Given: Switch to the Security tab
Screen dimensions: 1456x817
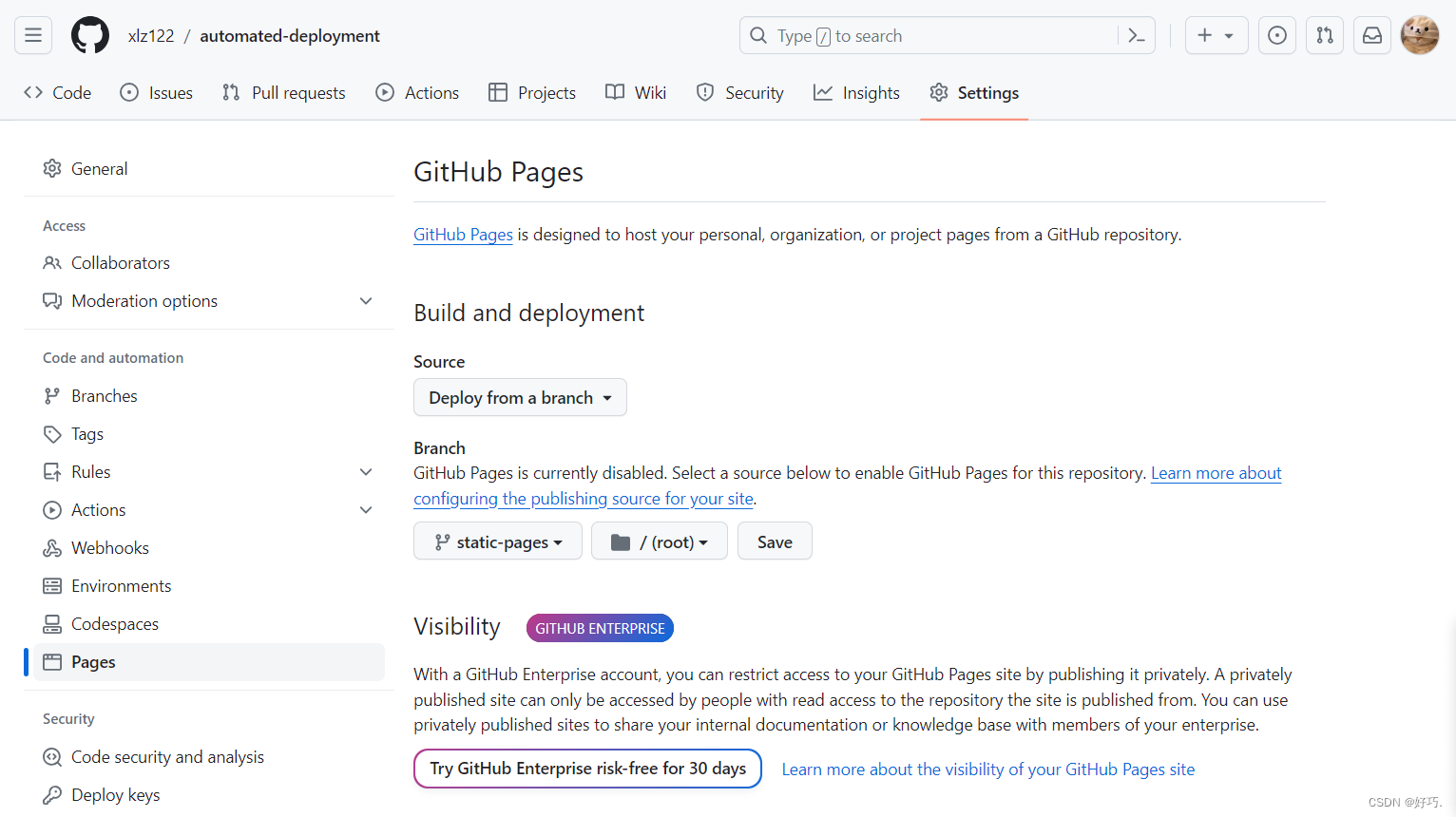Looking at the screenshot, I should pyautogui.click(x=740, y=92).
